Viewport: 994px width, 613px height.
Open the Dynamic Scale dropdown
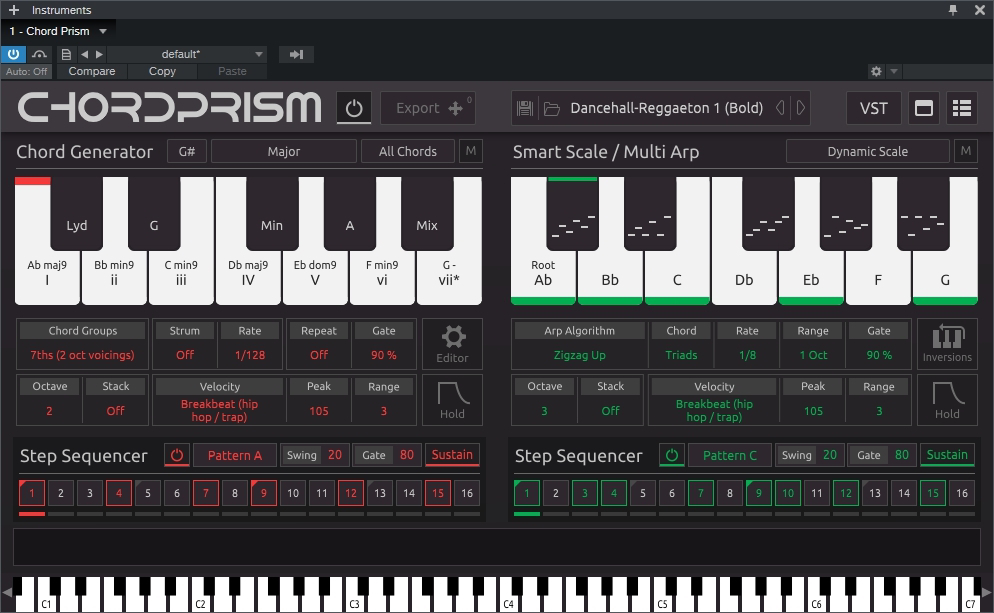click(867, 152)
